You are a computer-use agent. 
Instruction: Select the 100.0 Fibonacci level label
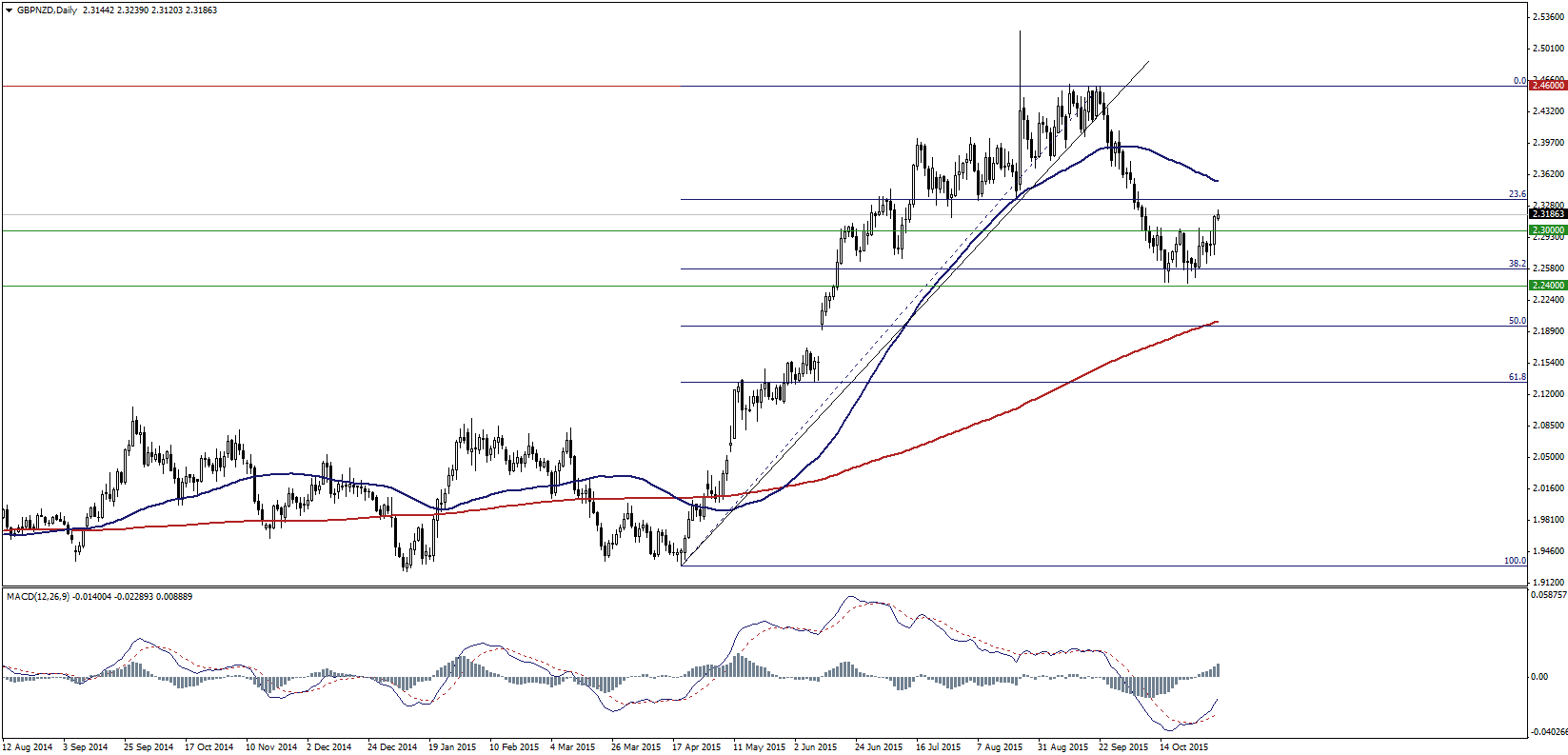1515,561
